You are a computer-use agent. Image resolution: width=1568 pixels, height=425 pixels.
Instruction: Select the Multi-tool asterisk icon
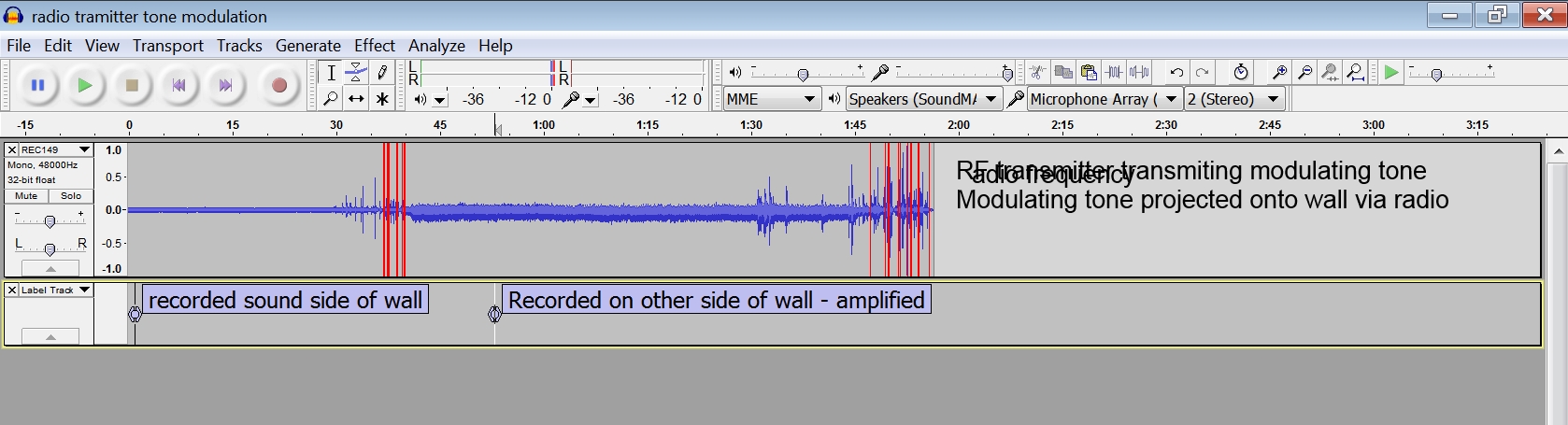[382, 98]
